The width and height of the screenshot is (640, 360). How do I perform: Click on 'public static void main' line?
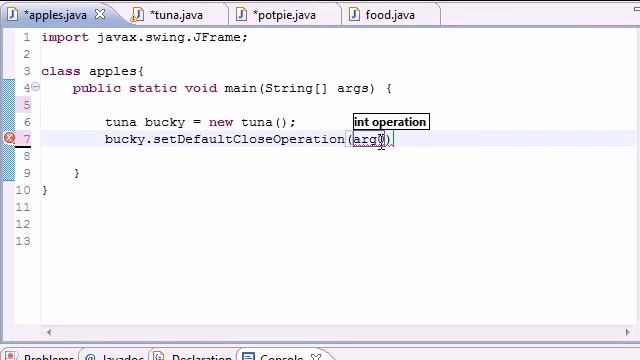(232, 88)
